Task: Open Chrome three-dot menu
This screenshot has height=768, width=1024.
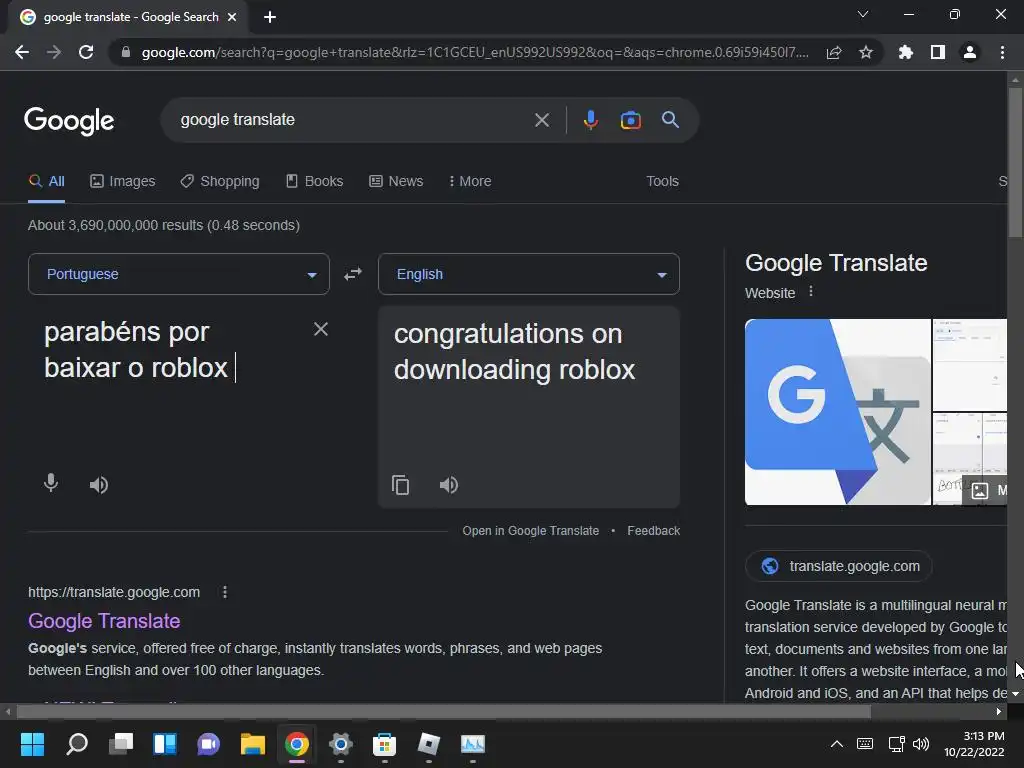Action: 1002,52
